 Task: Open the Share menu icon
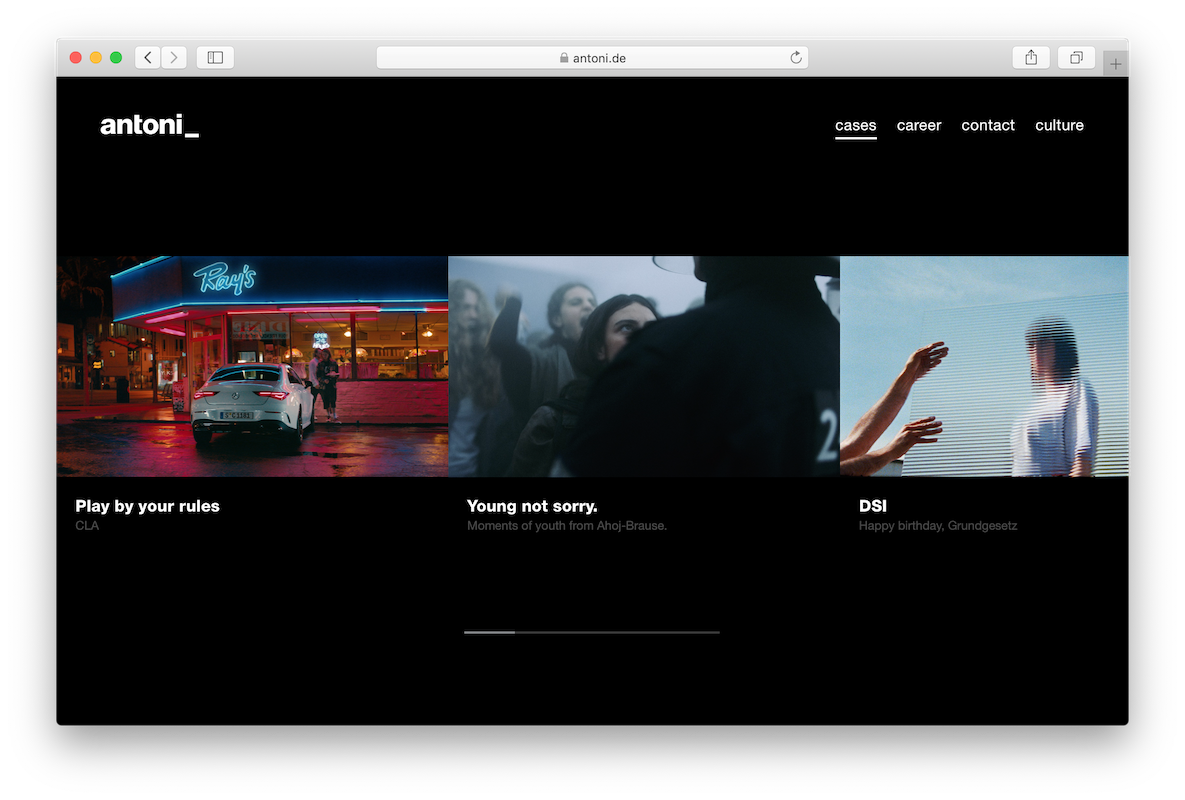[x=1031, y=57]
